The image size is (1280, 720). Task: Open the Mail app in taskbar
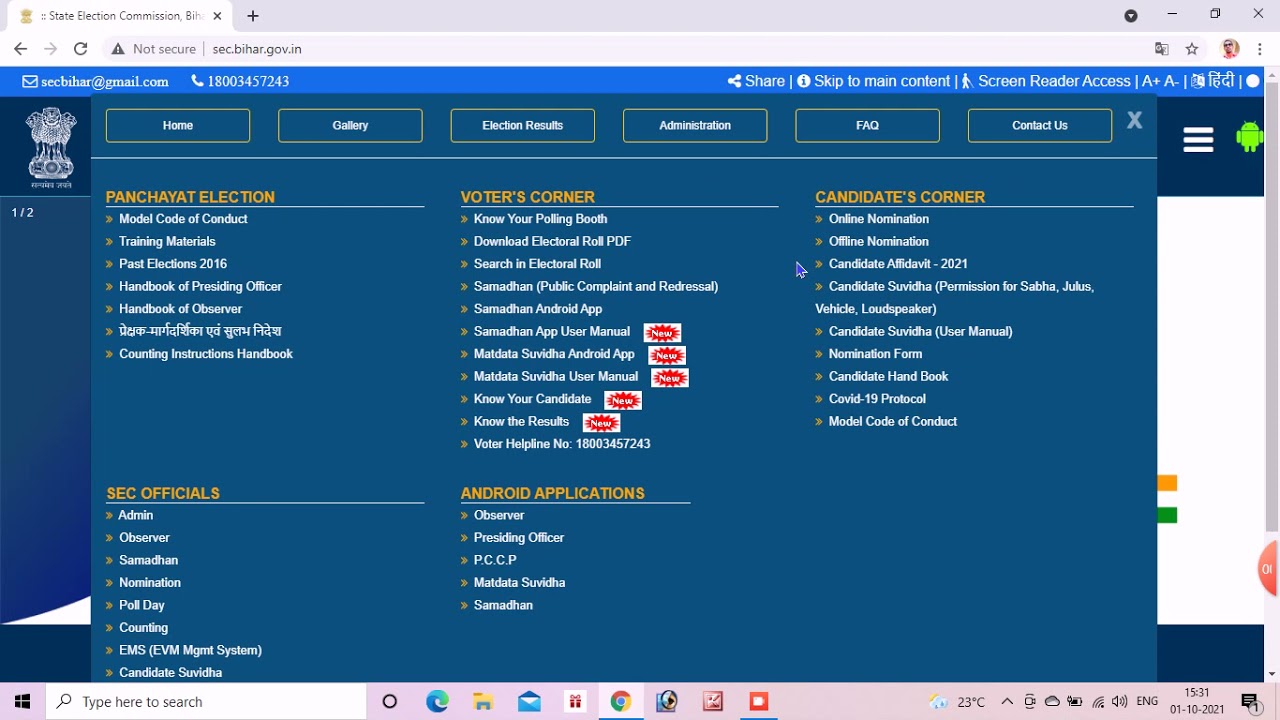click(x=529, y=702)
